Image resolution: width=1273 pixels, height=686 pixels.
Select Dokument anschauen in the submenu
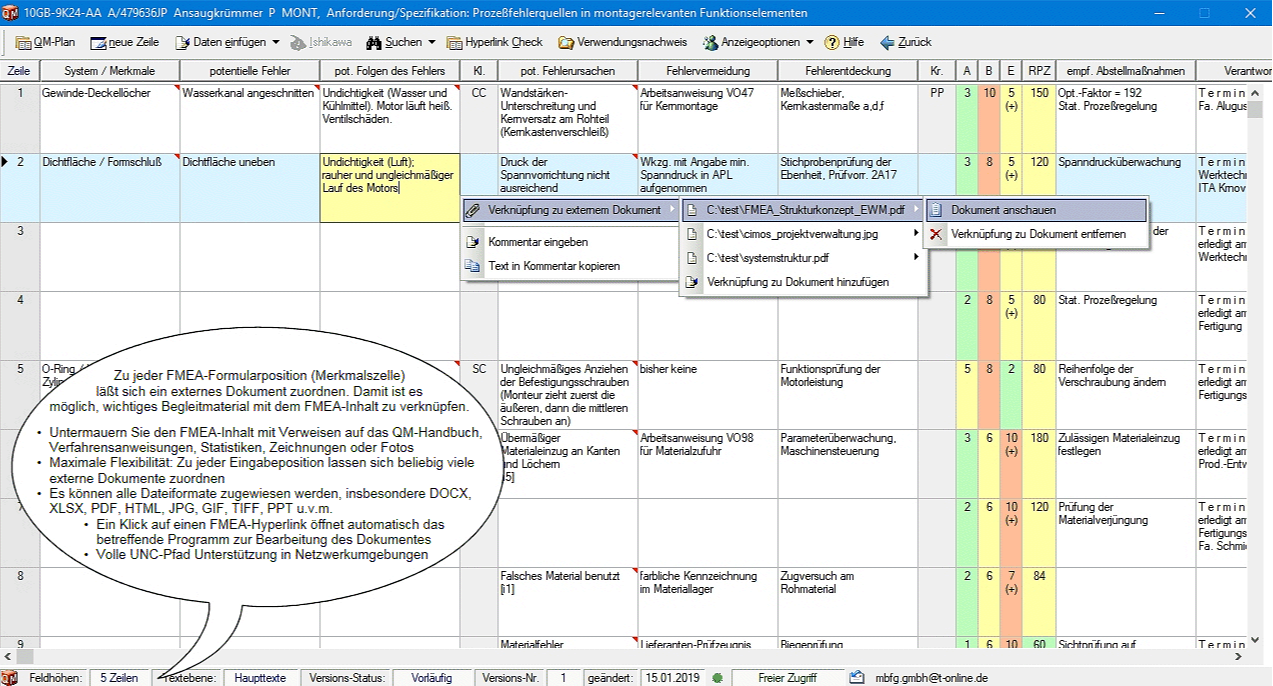point(1003,210)
